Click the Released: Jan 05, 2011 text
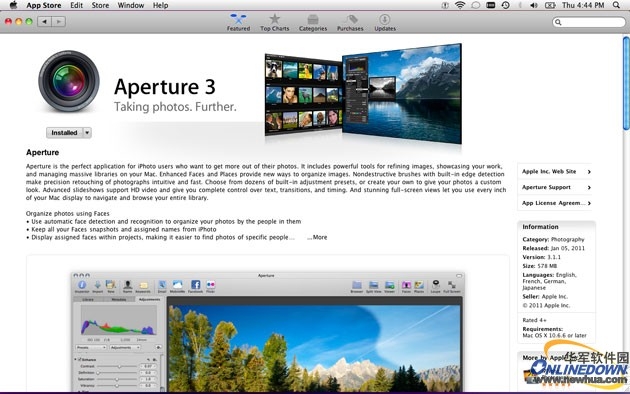630x394 pixels. pyautogui.click(x=554, y=248)
